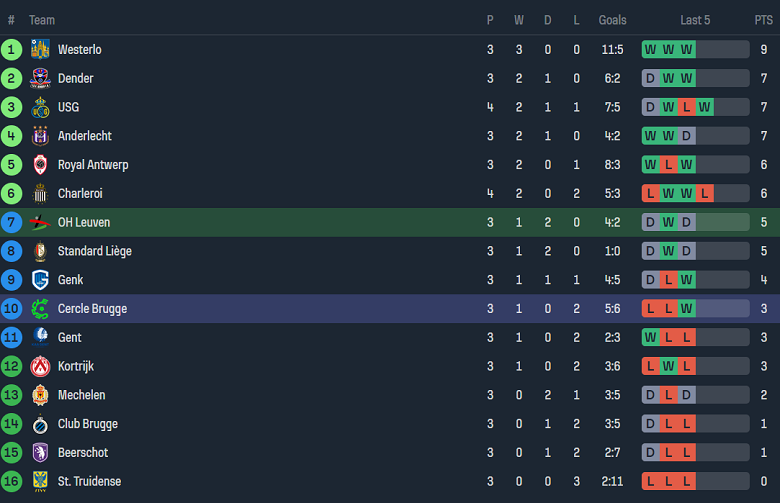Click the Genk club logo
780x503 pixels.
tap(40, 280)
